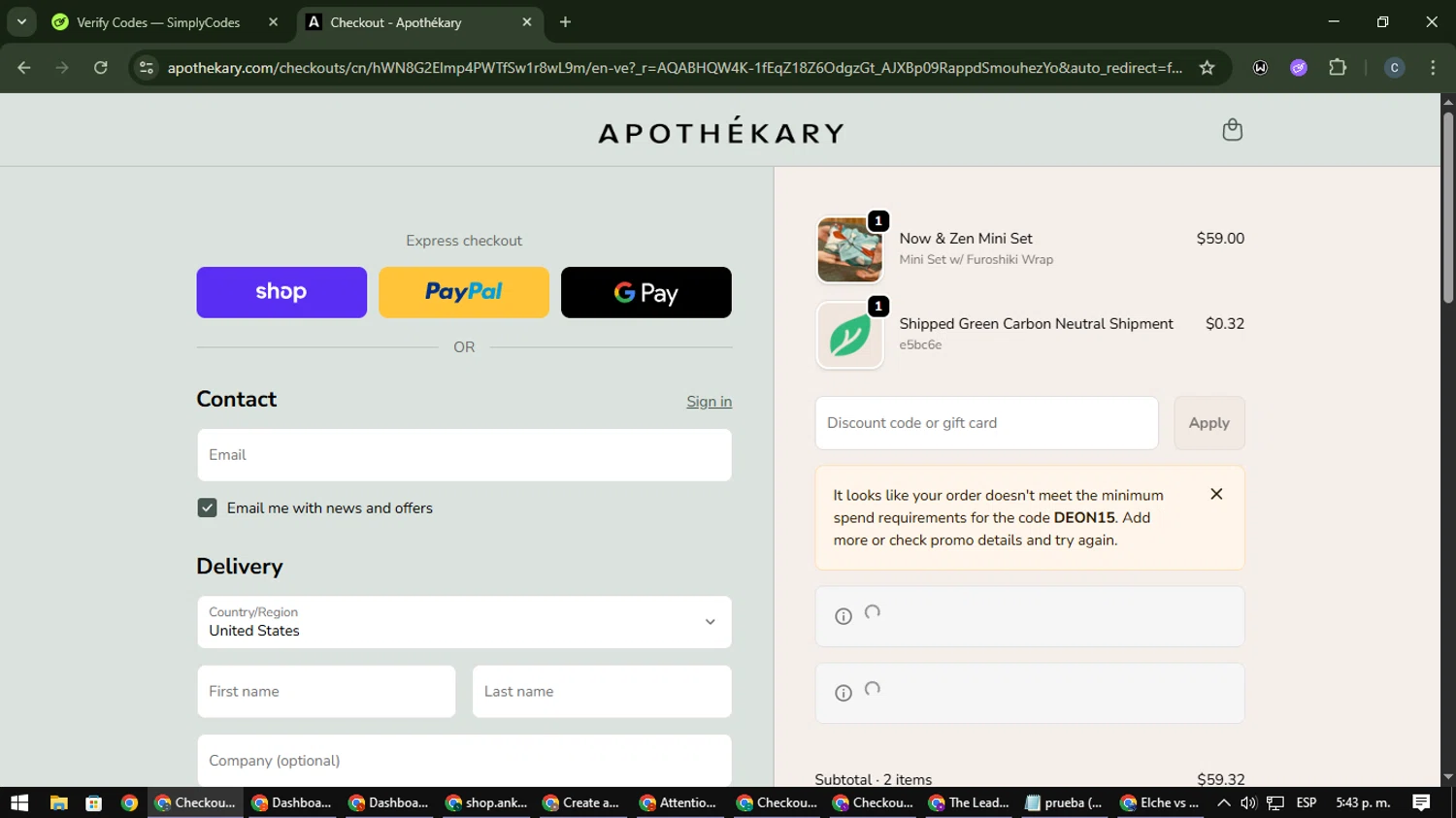Viewport: 1456px width, 818px height.
Task: Open Attentio... taskbar window
Action: [x=679, y=802]
